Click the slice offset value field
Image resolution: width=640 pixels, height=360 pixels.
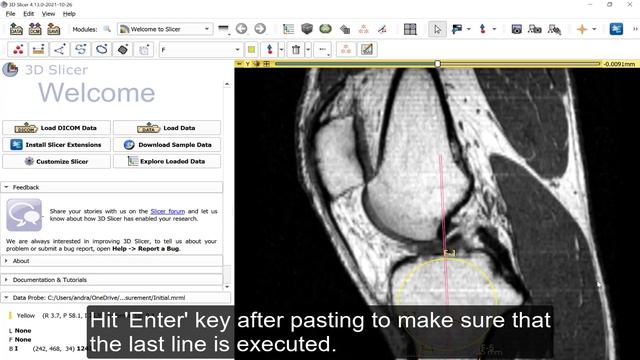[x=619, y=64]
